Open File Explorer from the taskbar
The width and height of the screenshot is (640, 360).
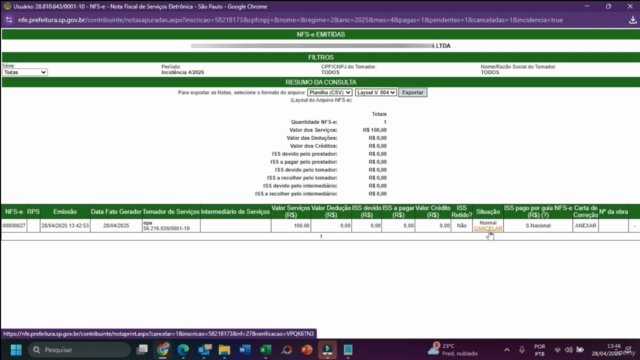224,350
